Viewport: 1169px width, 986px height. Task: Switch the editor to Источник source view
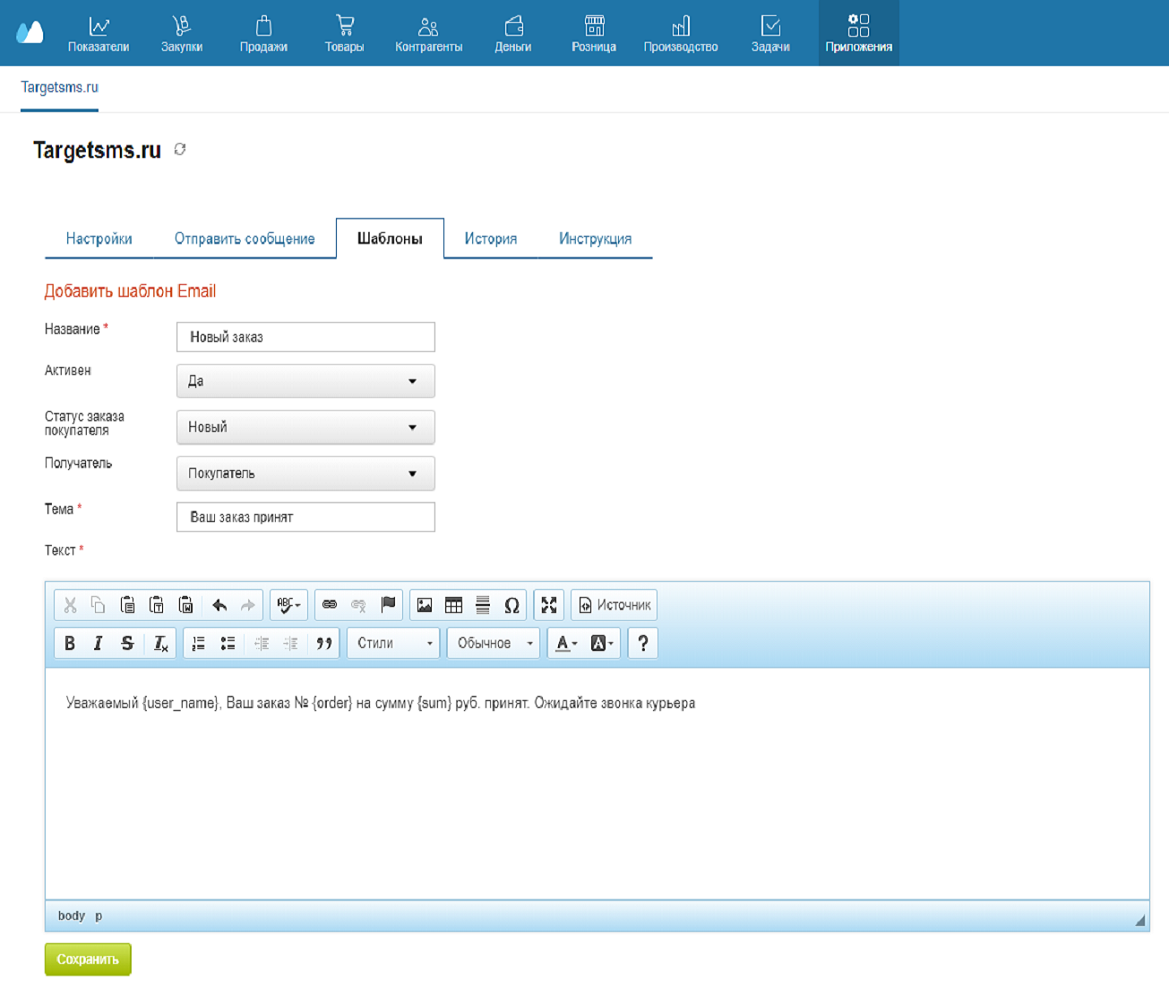[615, 604]
